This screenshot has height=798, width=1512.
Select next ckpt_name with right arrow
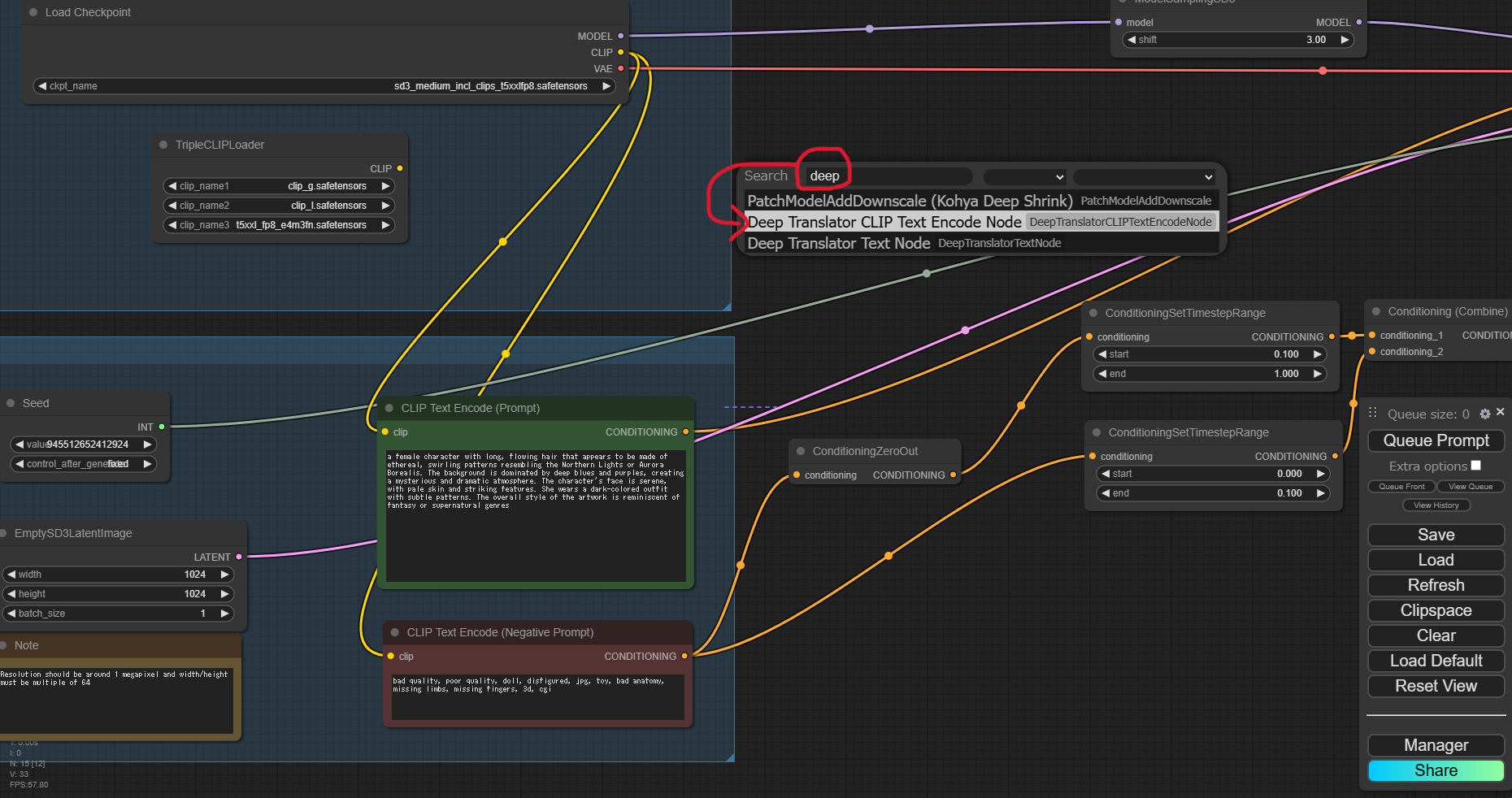click(606, 85)
